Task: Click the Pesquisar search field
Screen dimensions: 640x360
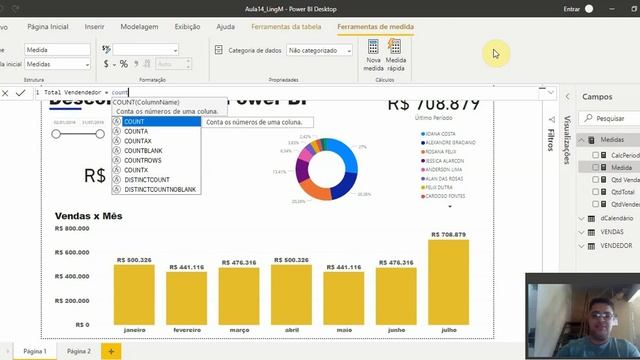Action: pos(609,118)
